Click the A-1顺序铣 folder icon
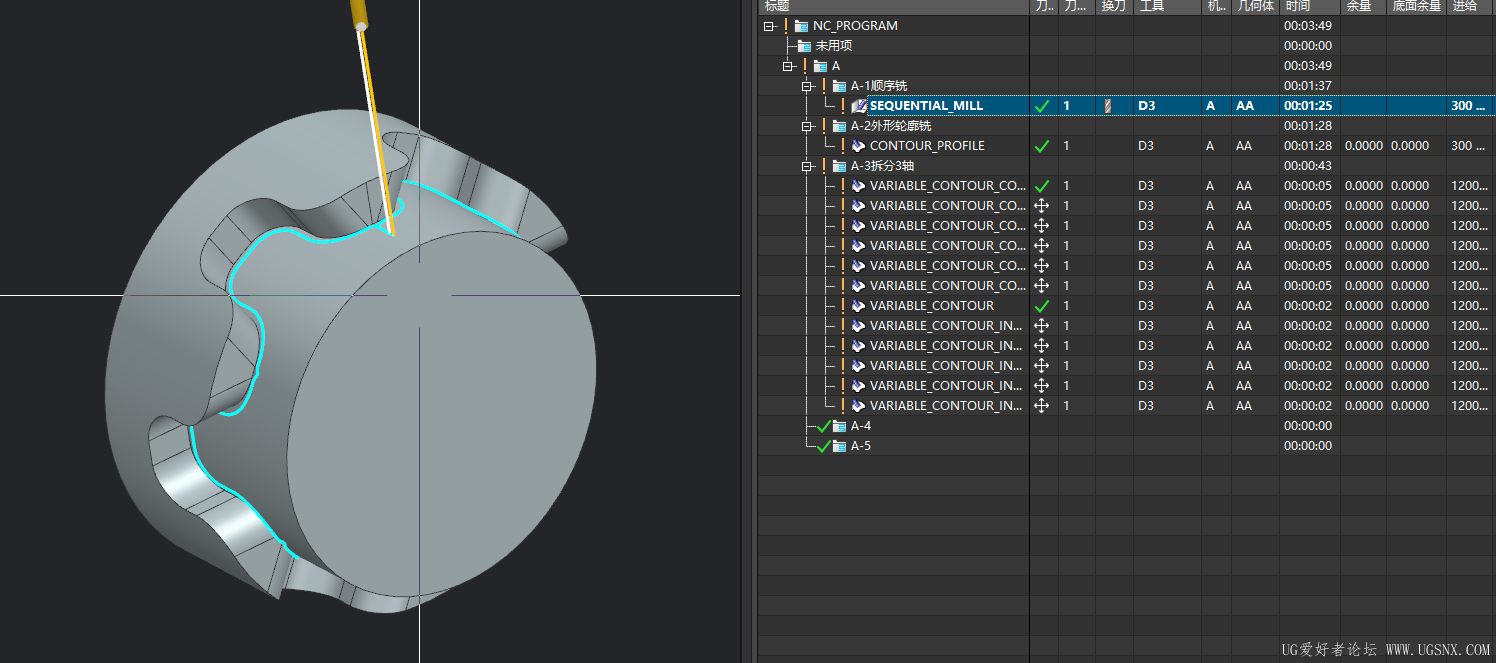 [x=840, y=86]
